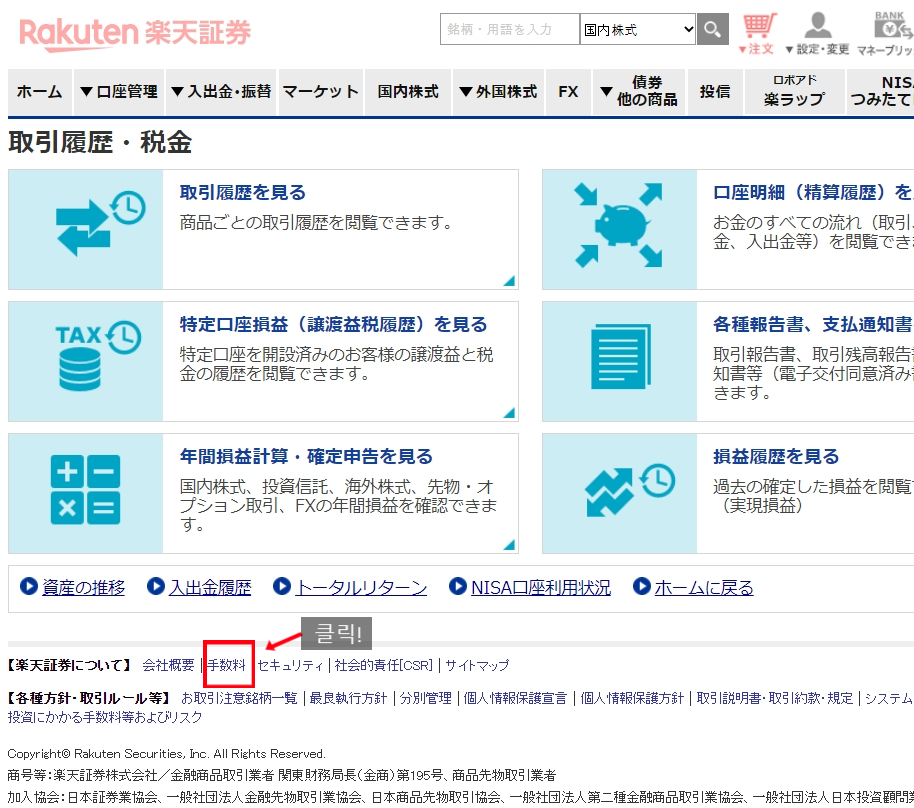
Task: Open the 会社概要 footer link
Action: pyautogui.click(x=168, y=665)
